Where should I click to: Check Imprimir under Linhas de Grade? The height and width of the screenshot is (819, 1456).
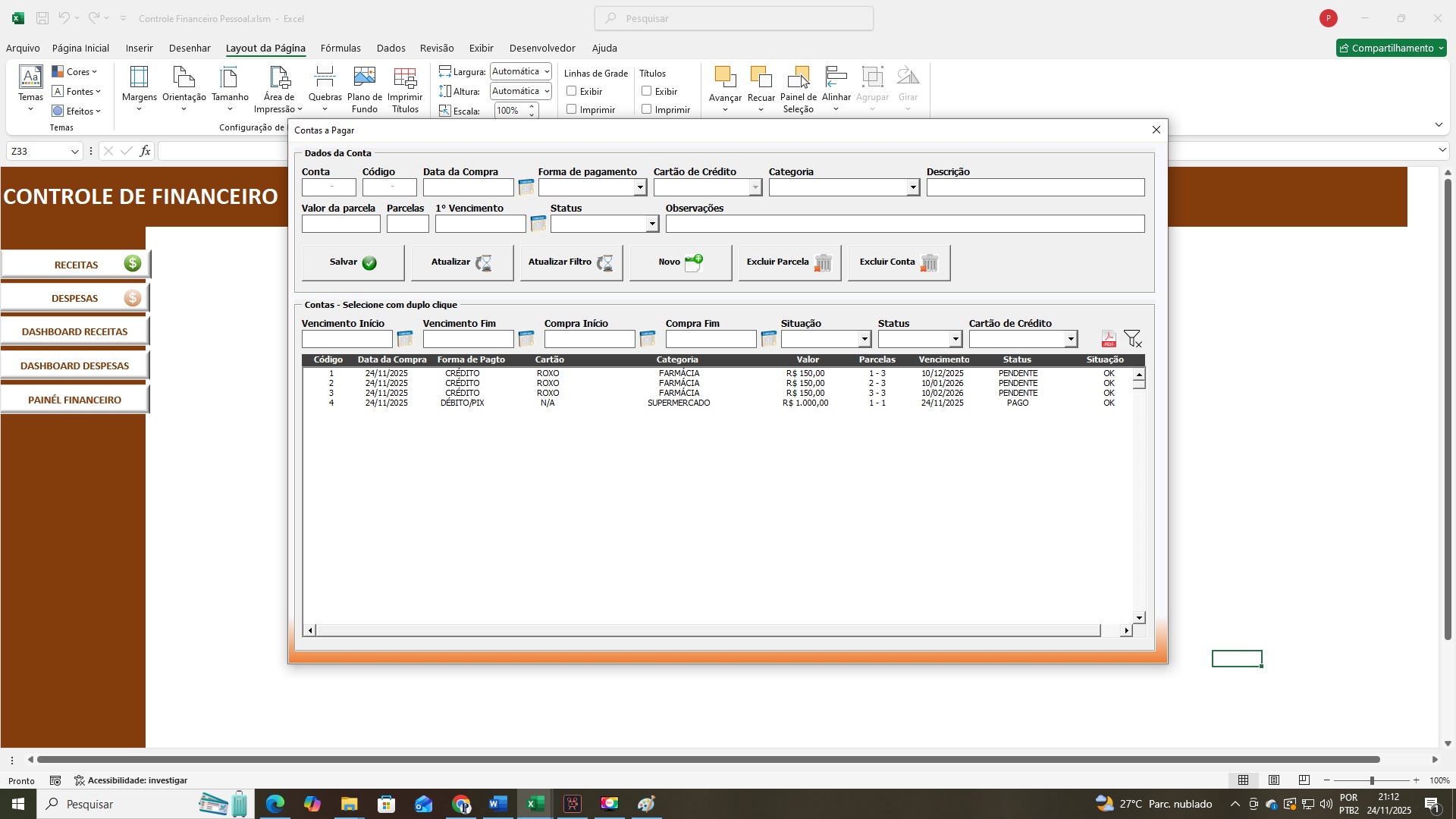click(572, 109)
